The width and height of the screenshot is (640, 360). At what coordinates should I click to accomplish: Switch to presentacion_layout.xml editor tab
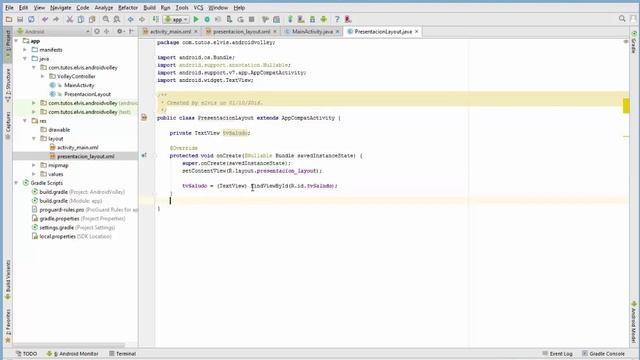(241, 31)
